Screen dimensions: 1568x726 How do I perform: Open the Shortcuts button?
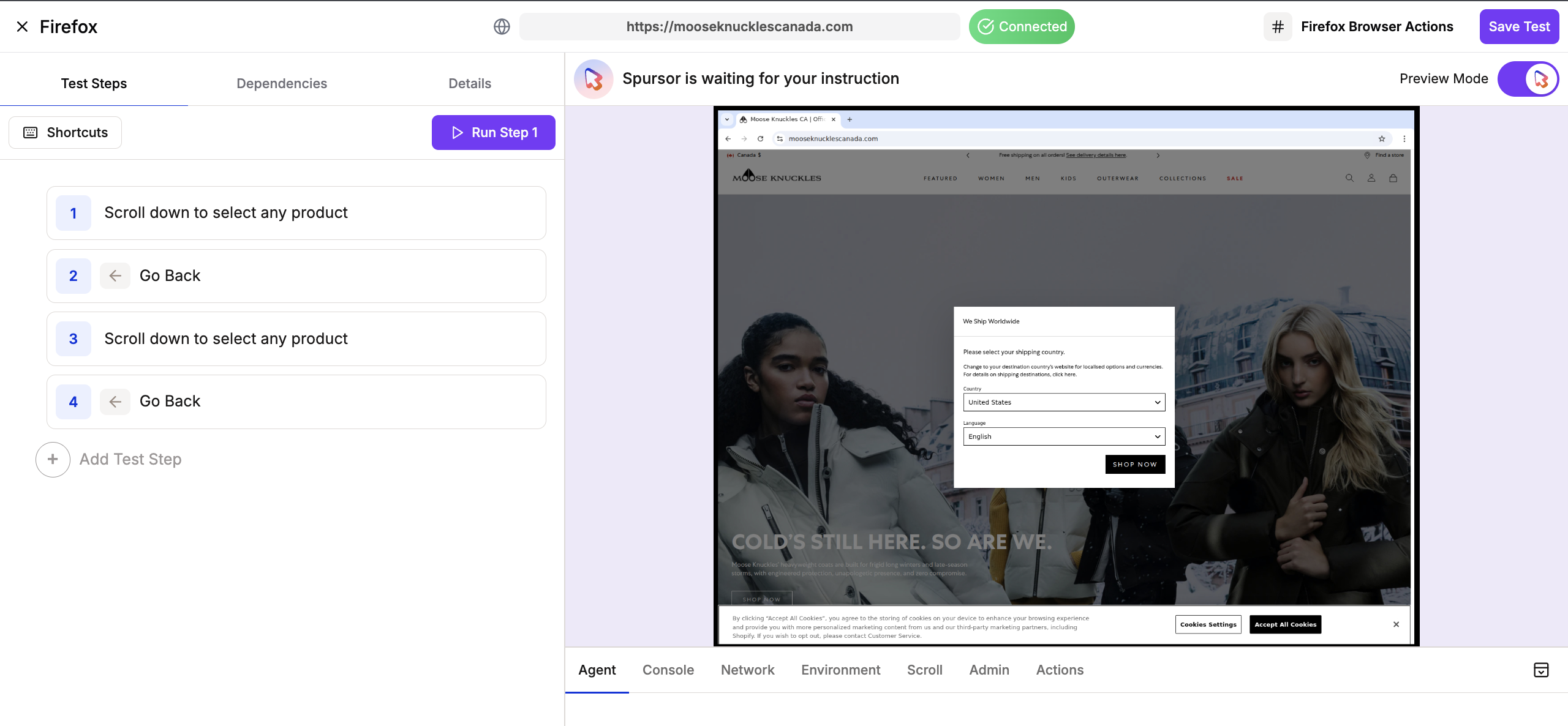[66, 132]
